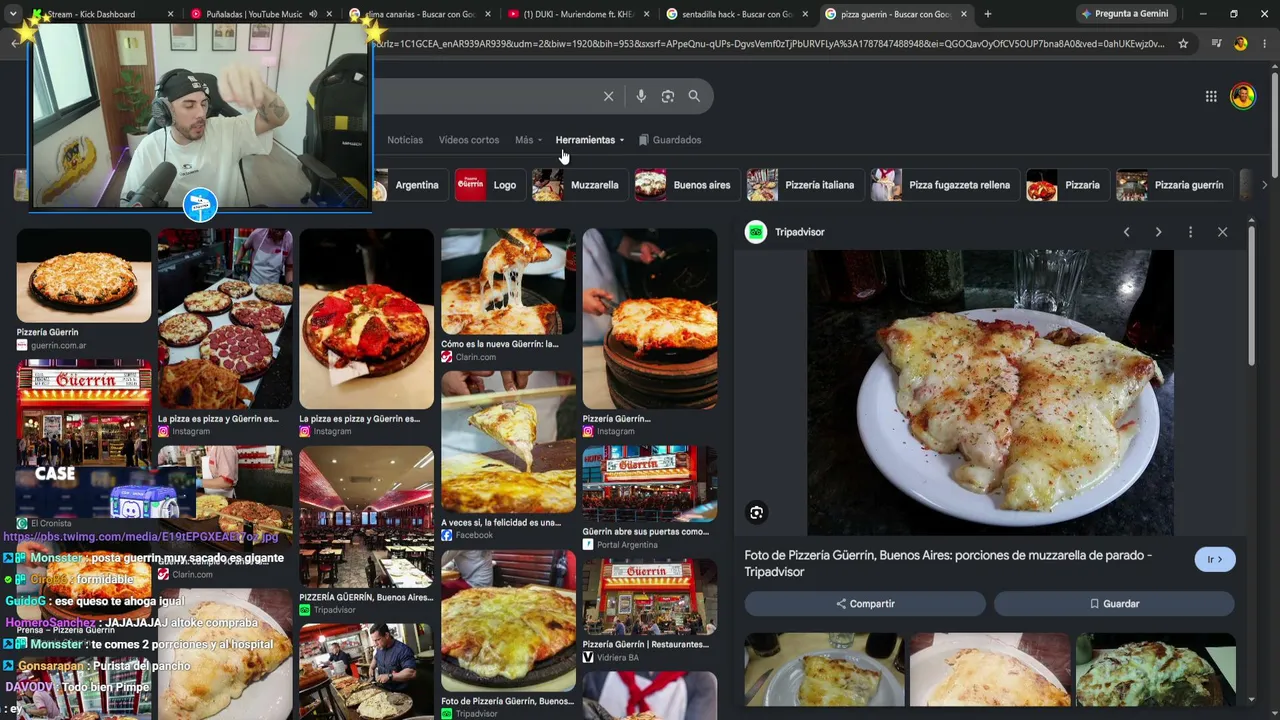Open a new browser tab
The width and height of the screenshot is (1280, 720).
coord(988,14)
